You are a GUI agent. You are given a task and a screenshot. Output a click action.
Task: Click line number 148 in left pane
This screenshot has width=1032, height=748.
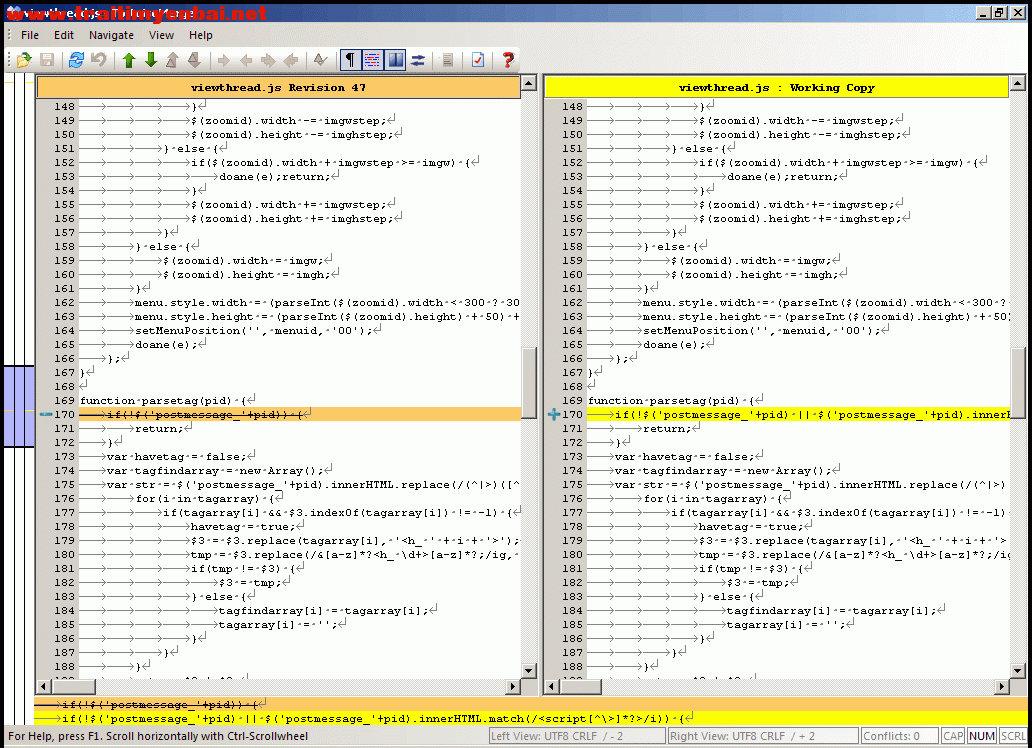tap(64, 106)
